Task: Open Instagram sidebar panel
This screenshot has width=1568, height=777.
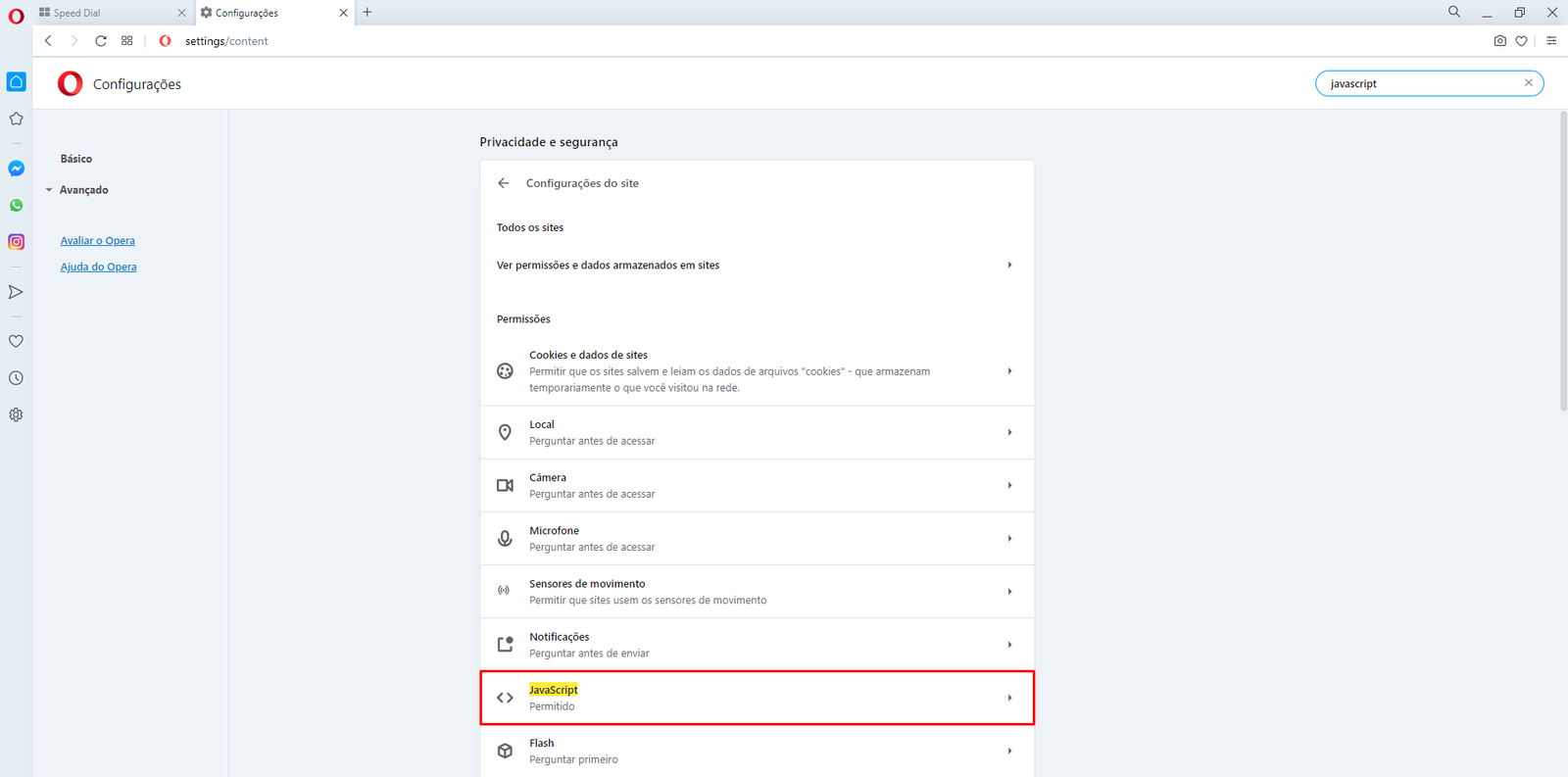Action: pos(17,242)
